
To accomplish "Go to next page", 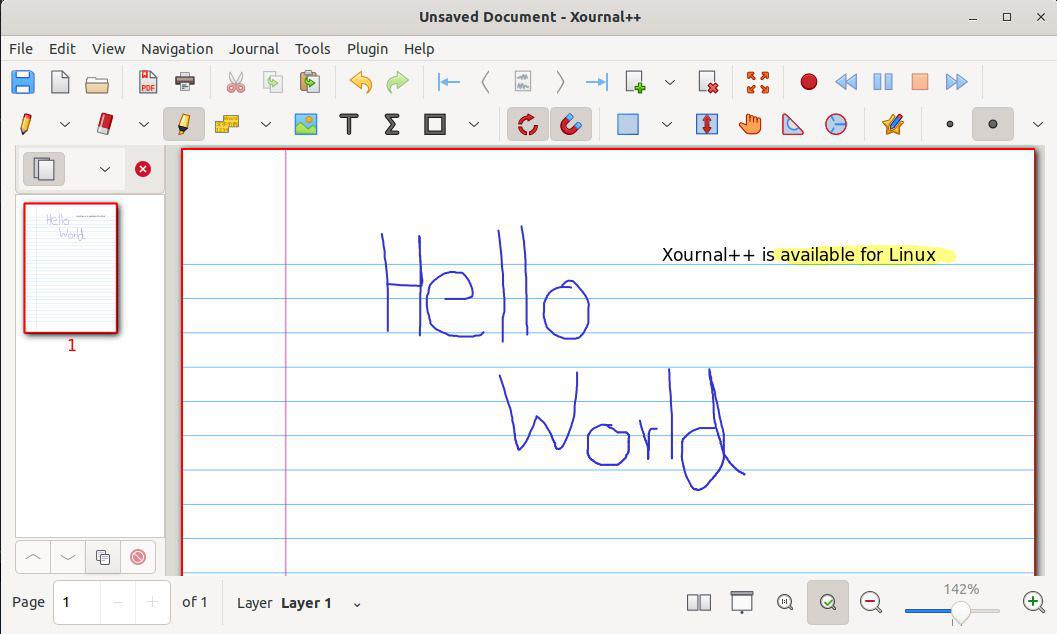I will [560, 82].
